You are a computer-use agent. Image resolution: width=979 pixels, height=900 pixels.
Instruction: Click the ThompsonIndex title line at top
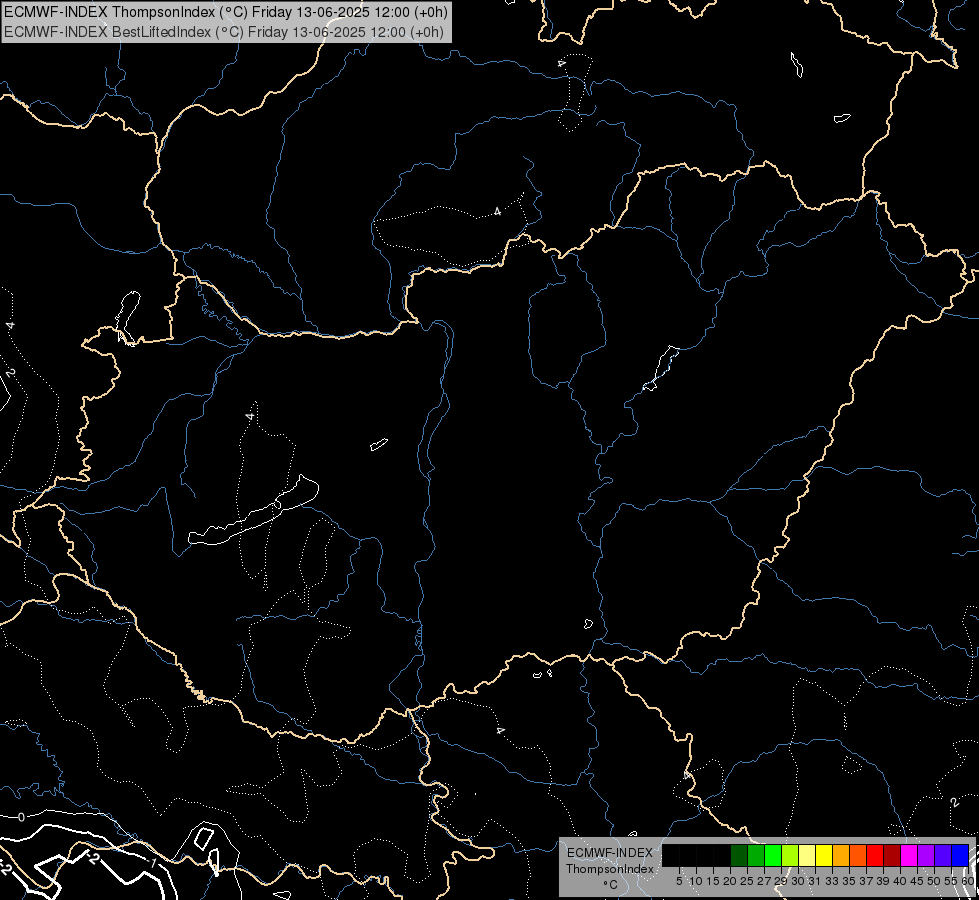click(x=226, y=12)
